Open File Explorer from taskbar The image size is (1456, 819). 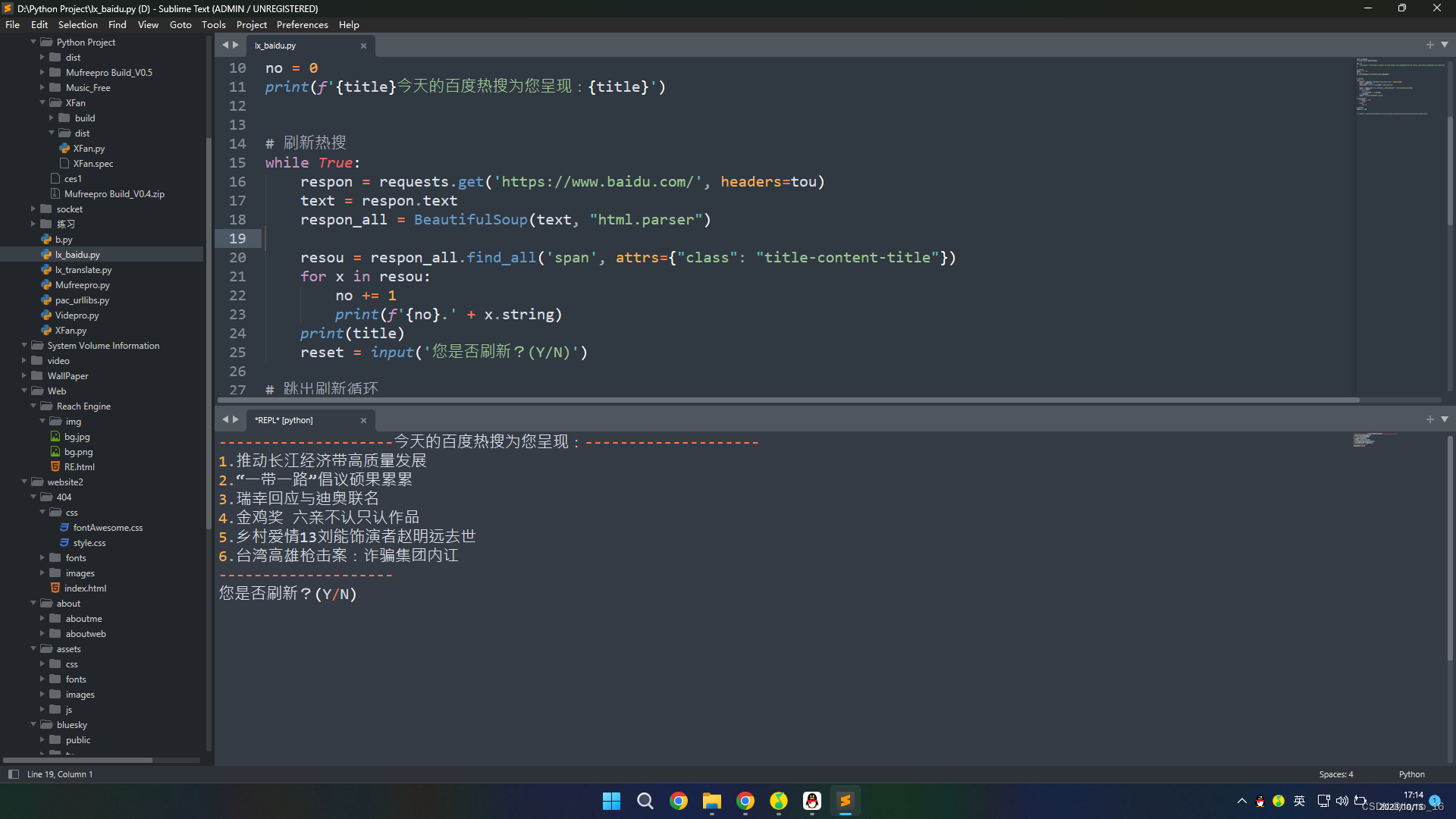711,801
